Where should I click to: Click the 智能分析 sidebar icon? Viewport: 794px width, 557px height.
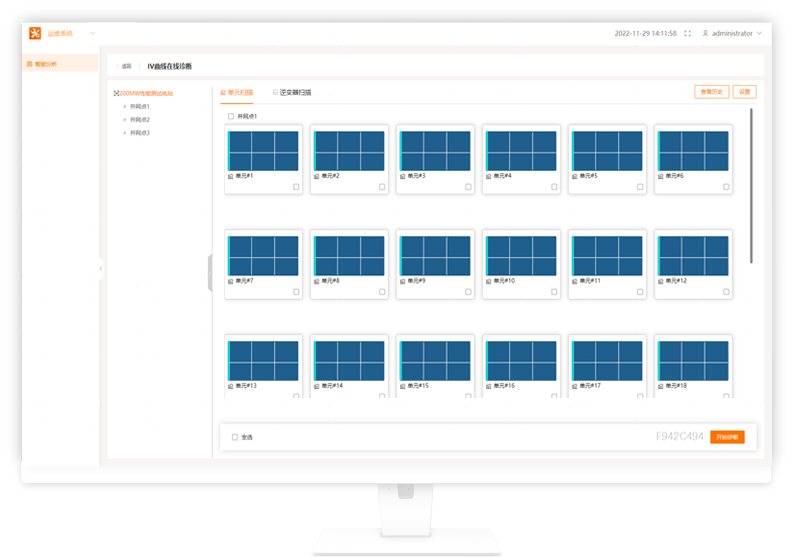(29, 63)
